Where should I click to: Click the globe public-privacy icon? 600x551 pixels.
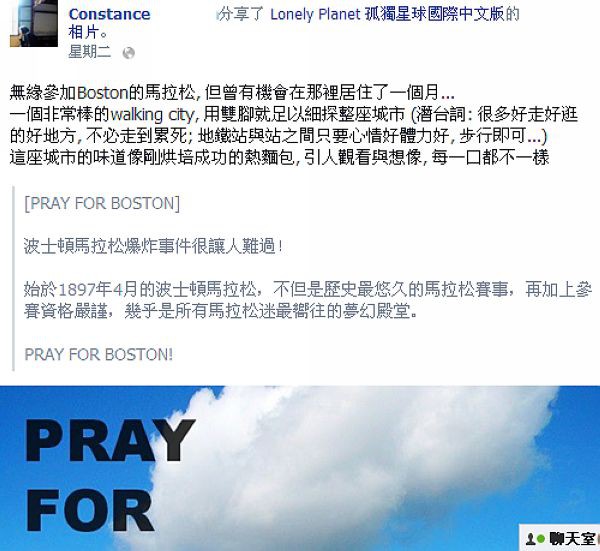click(129, 53)
